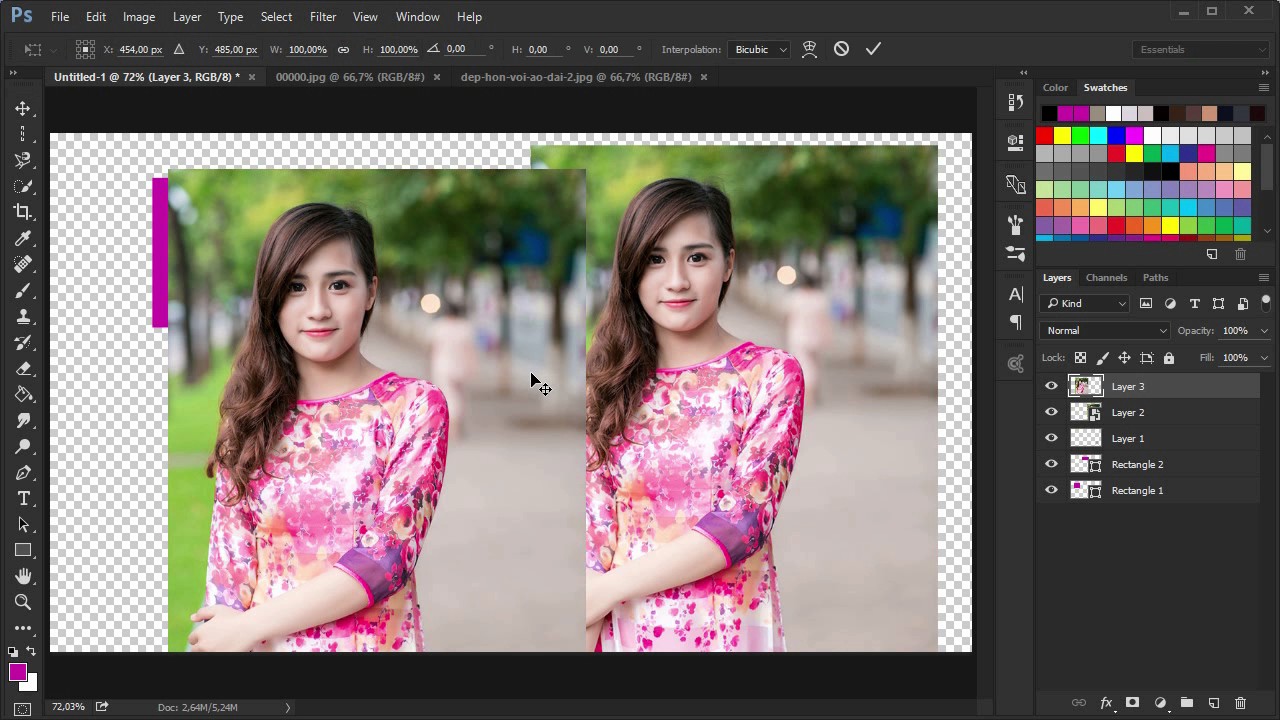This screenshot has height=720, width=1280.
Task: Click the red swatch in Swatches panel
Action: (1045, 136)
